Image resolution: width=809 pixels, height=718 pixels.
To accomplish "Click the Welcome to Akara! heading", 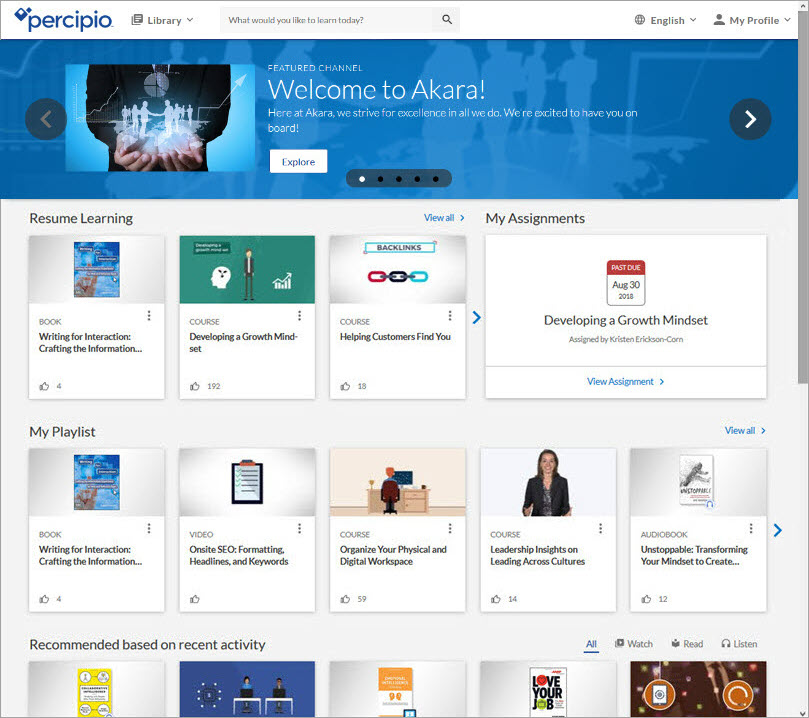I will coord(376,89).
